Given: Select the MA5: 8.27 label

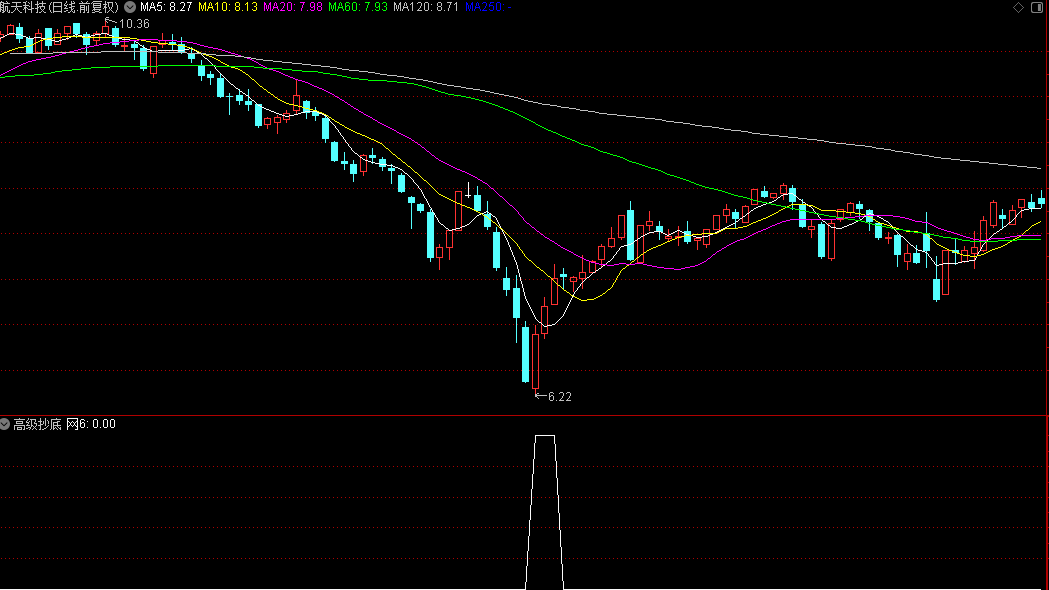Looking at the screenshot, I should pos(166,7).
